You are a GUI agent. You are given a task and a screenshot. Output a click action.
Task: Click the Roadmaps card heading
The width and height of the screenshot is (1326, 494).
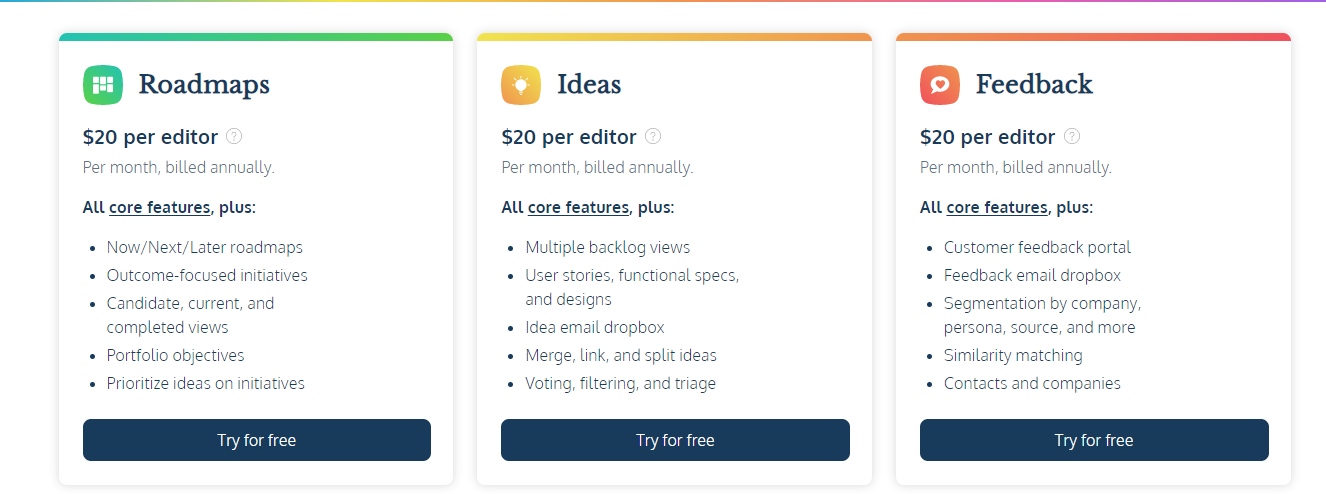(204, 85)
